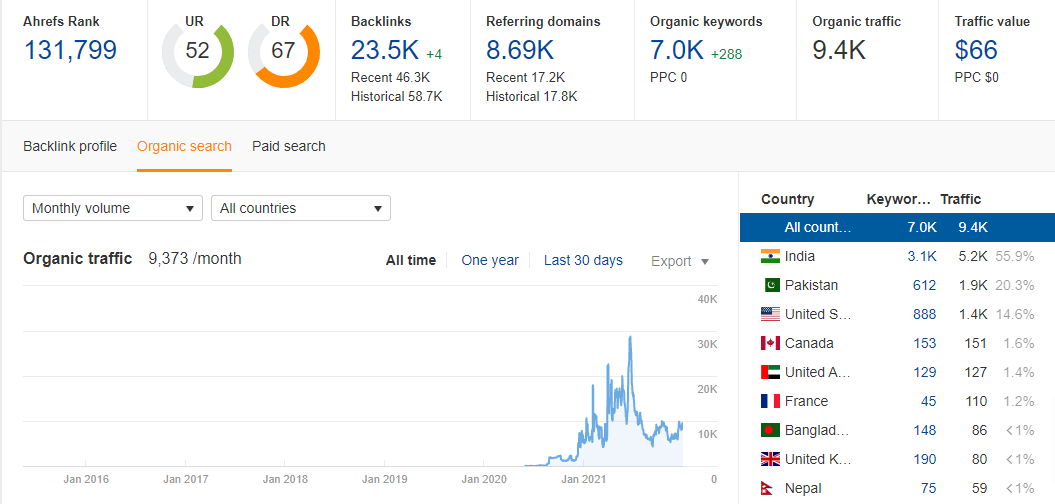
Task: Click the 30K traffic peak on chart
Action: tap(630, 338)
